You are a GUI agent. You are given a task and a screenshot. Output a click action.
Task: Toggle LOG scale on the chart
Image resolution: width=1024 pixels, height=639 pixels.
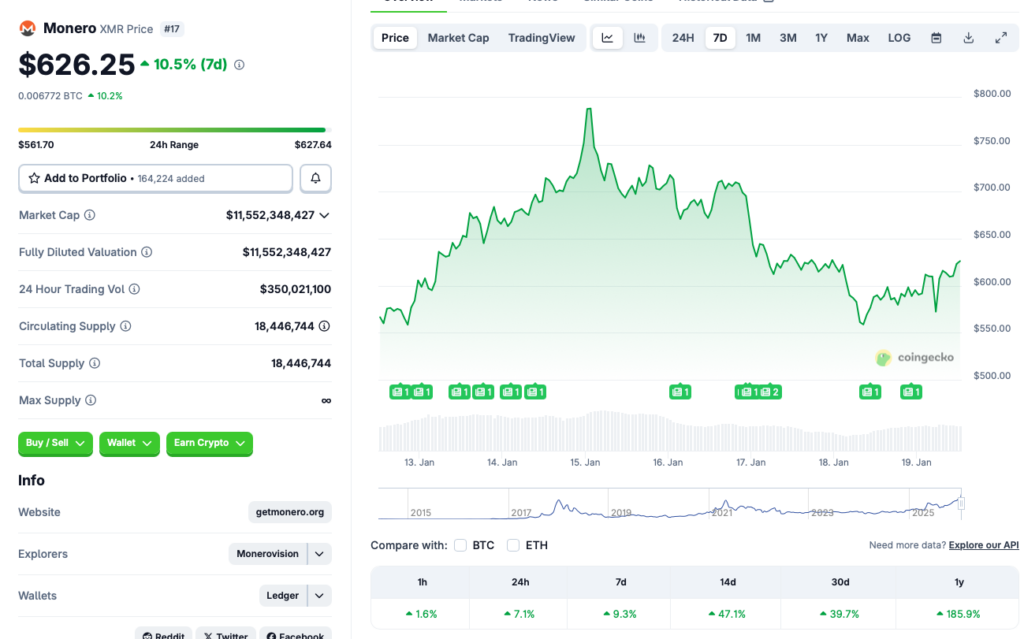(898, 37)
